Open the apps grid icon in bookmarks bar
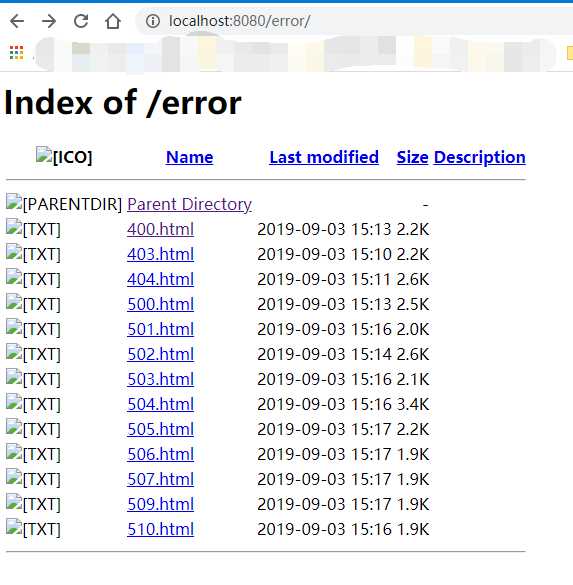The width and height of the screenshot is (573, 585). [x=16, y=53]
